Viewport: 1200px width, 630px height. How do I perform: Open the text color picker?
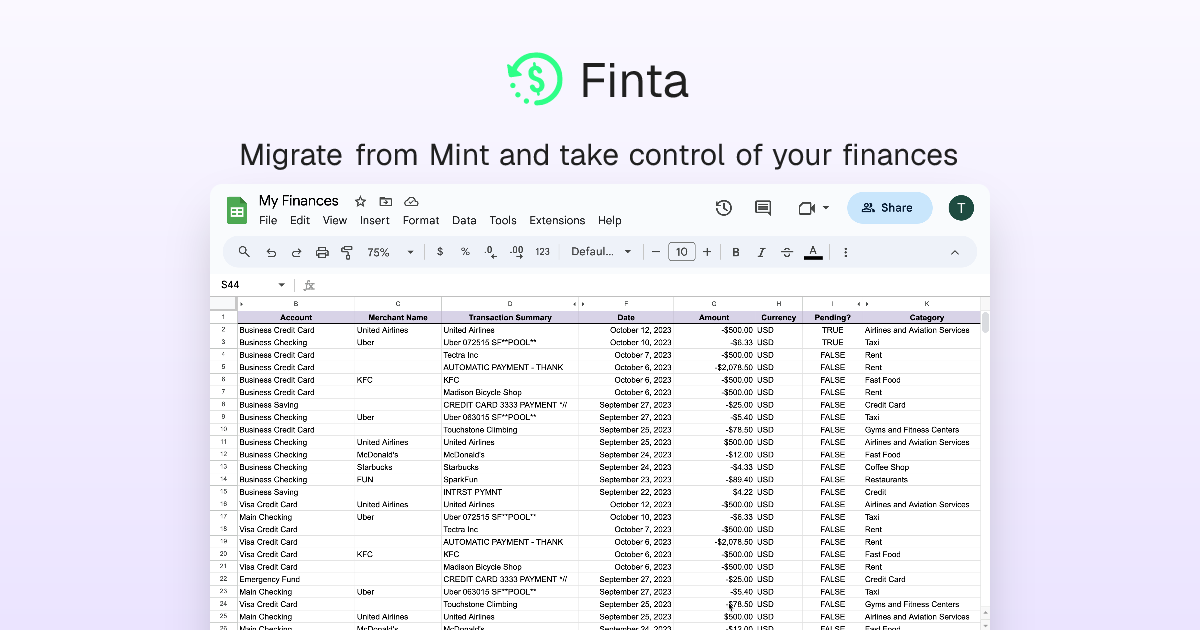(x=813, y=252)
